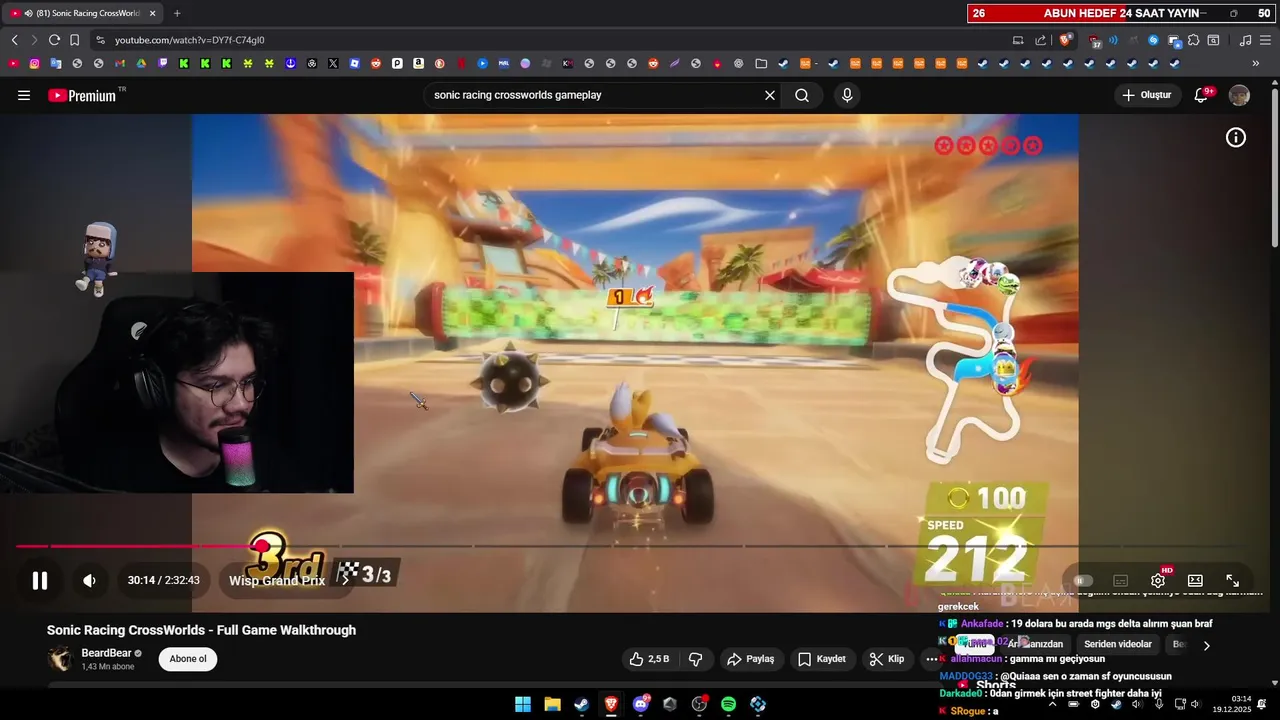Viewport: 1280px width, 720px height.
Task: Open the YouTube guide hamburger menu
Action: [24, 95]
